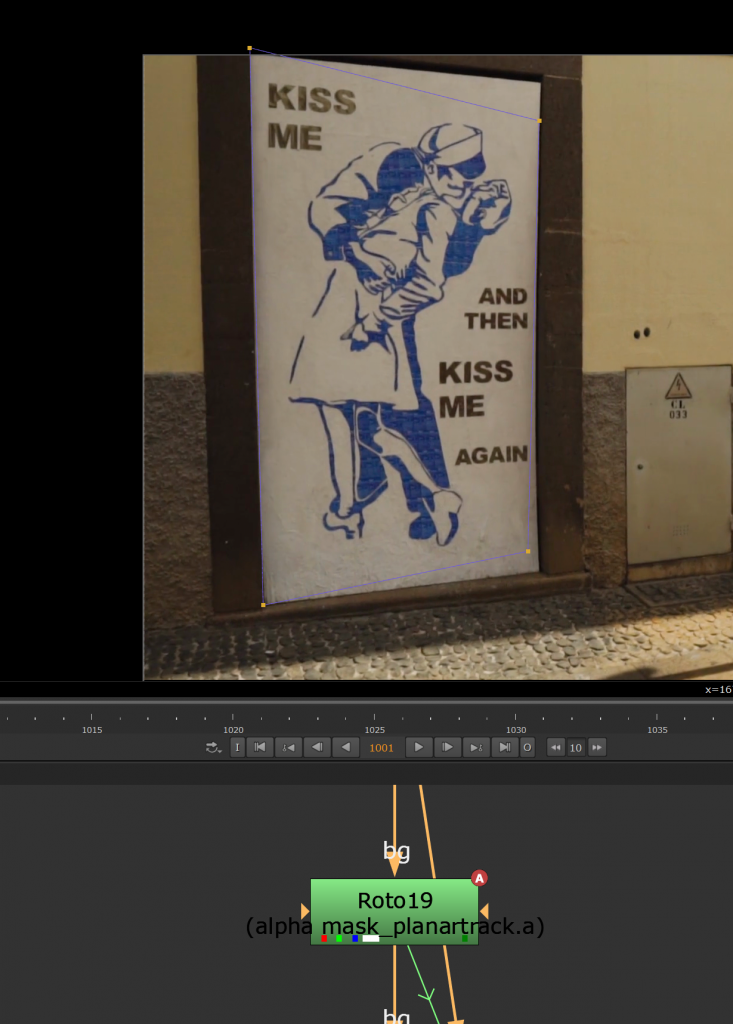733x1024 pixels.
Task: Skip forward by frame increment
Action: pyautogui.click(x=597, y=747)
